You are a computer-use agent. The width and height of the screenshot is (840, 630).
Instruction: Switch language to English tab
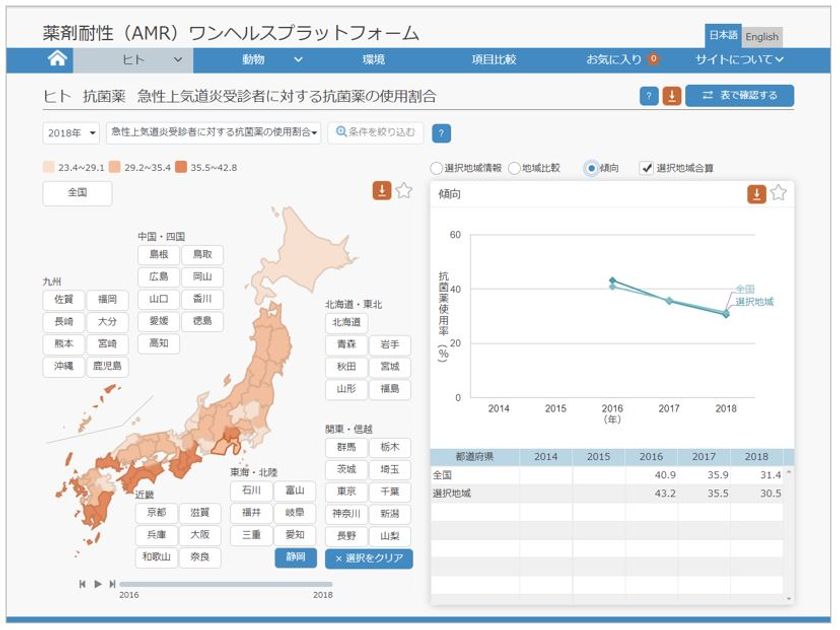coord(762,36)
